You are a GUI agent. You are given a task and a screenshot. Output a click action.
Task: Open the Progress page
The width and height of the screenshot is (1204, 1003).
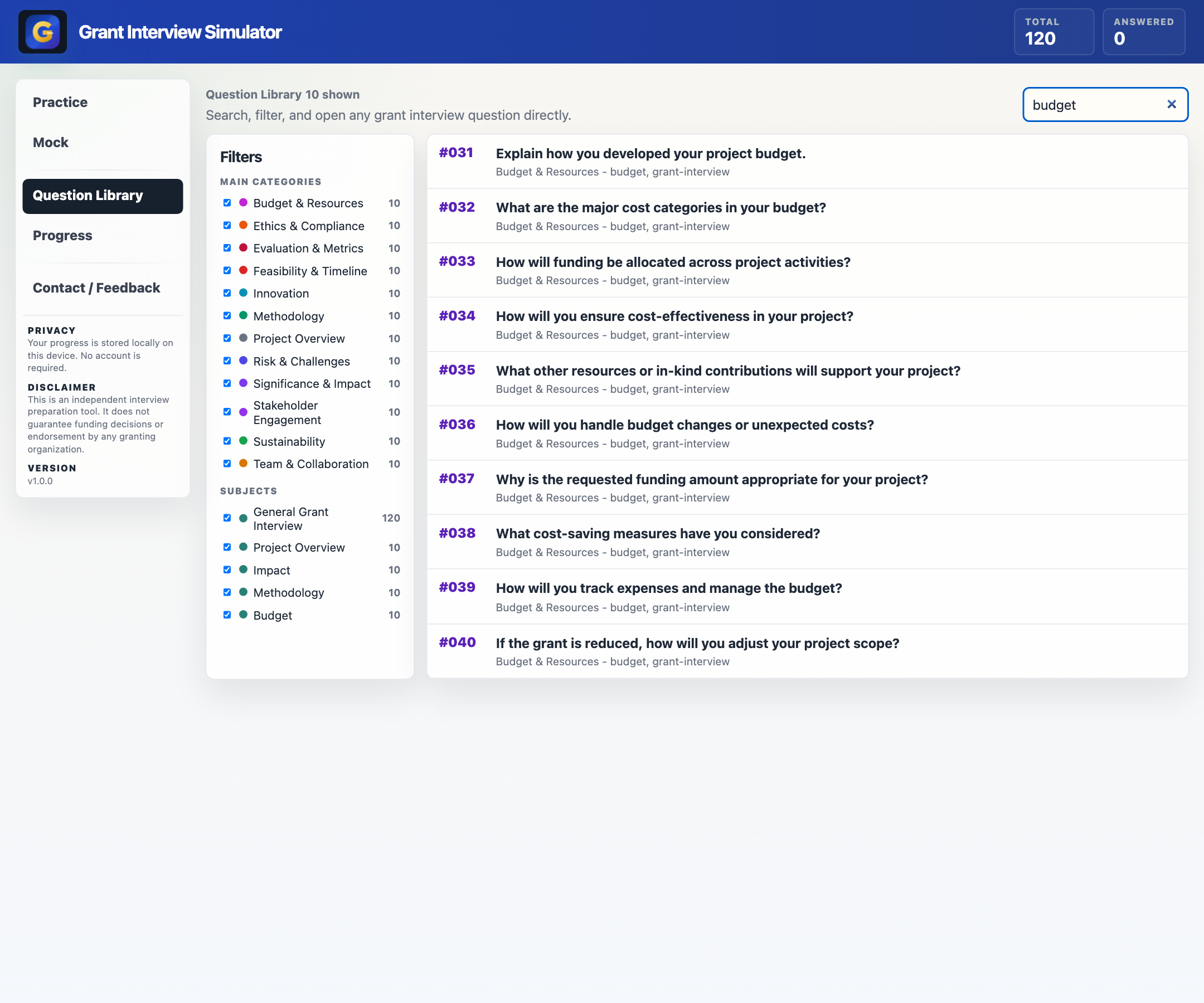[x=103, y=236]
